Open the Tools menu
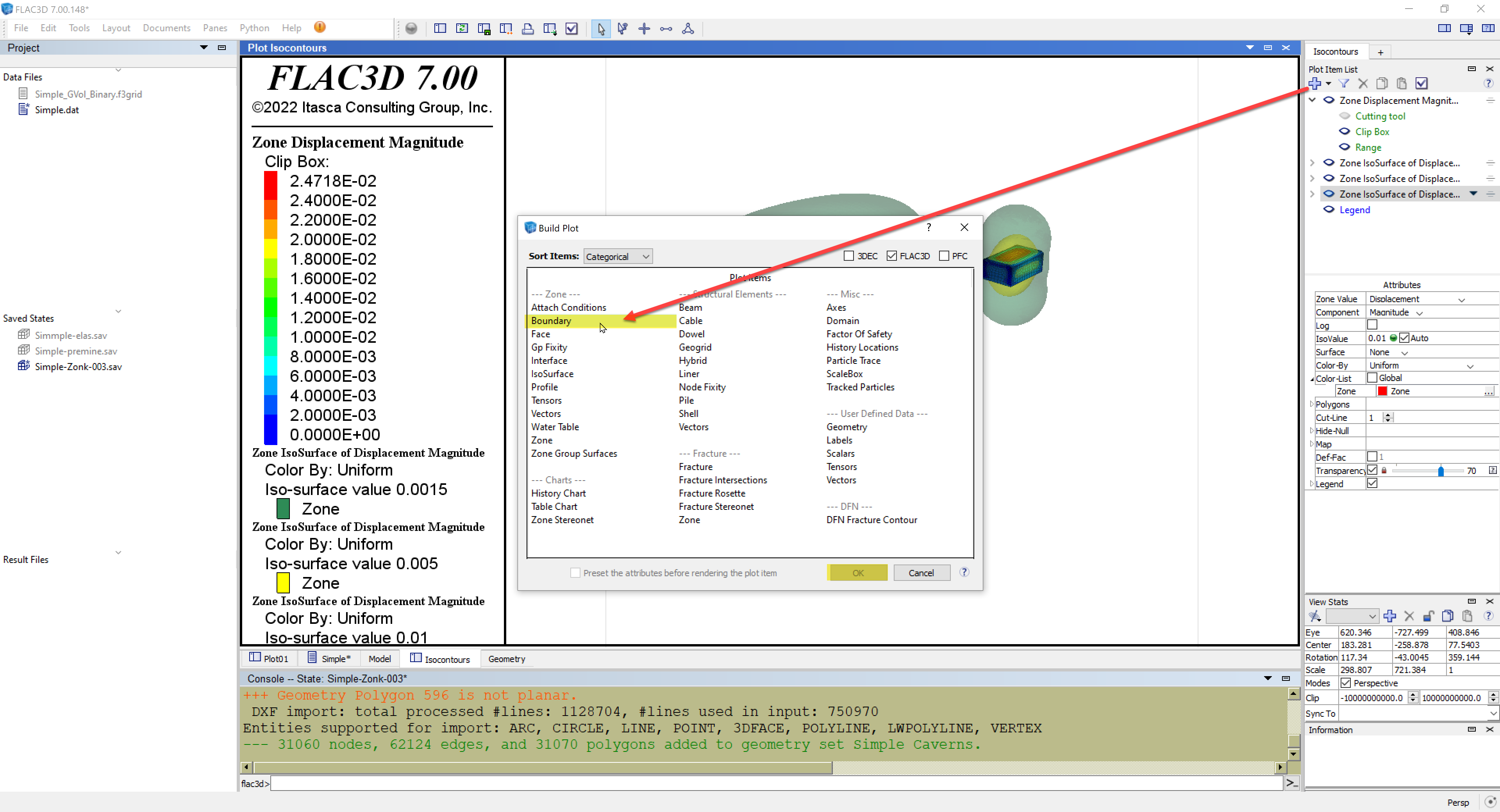The height and width of the screenshot is (812, 1500). 79,28
